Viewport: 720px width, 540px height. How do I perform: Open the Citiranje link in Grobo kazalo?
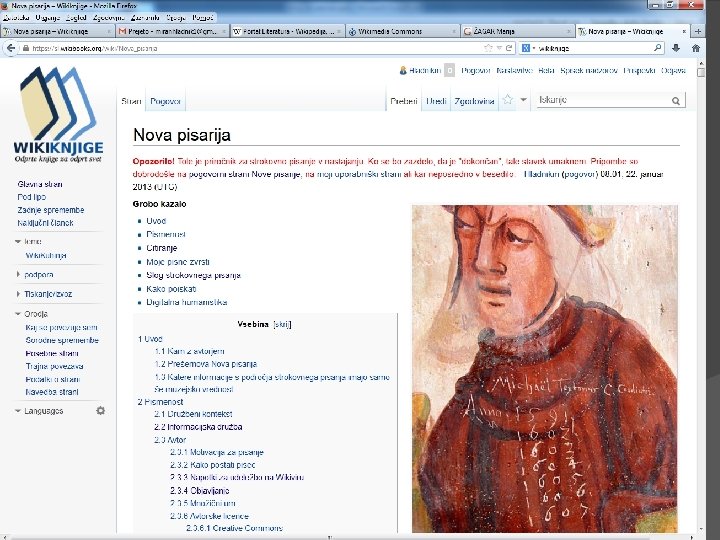click(x=162, y=248)
